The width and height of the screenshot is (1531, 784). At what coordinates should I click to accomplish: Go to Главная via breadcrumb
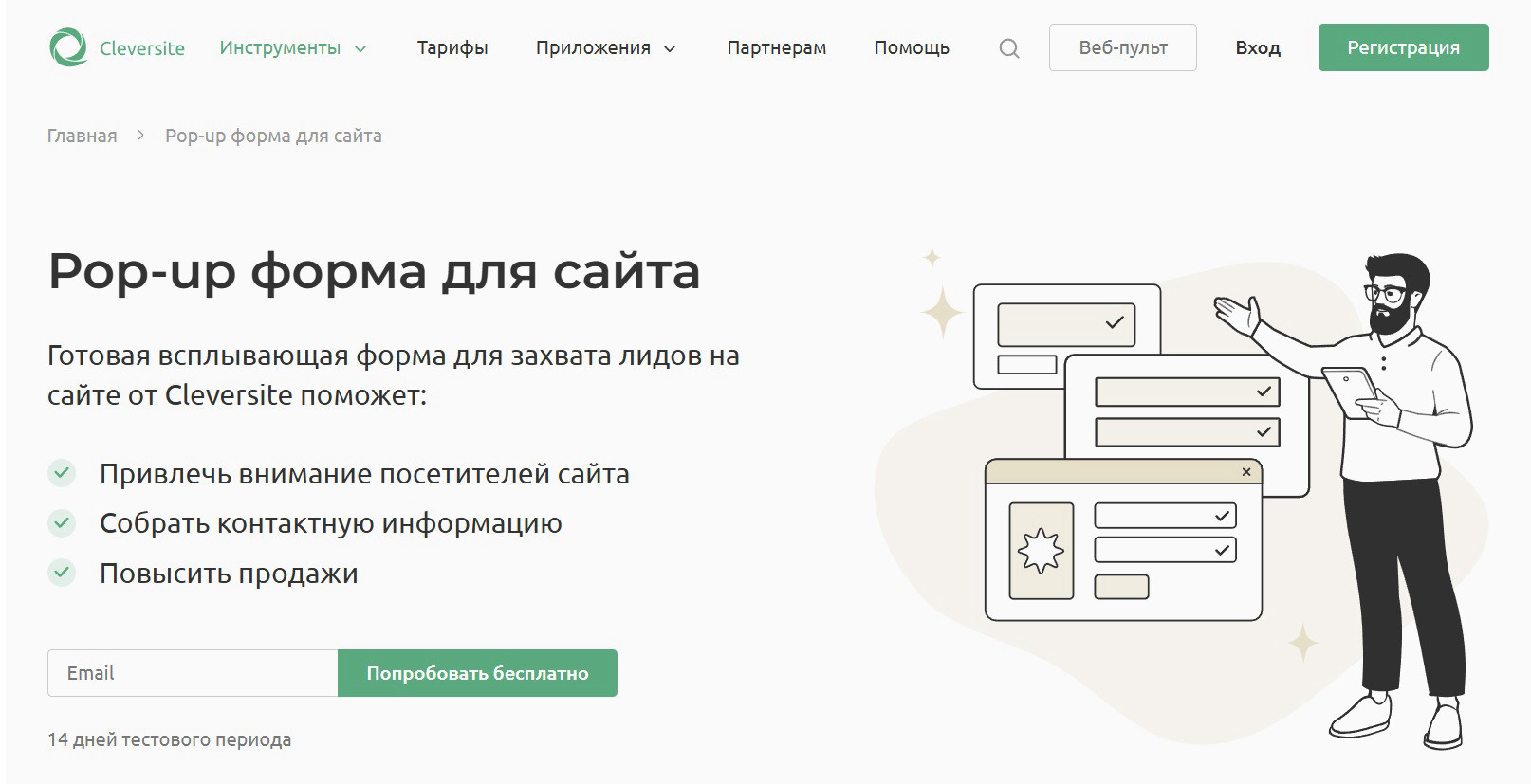[x=83, y=136]
